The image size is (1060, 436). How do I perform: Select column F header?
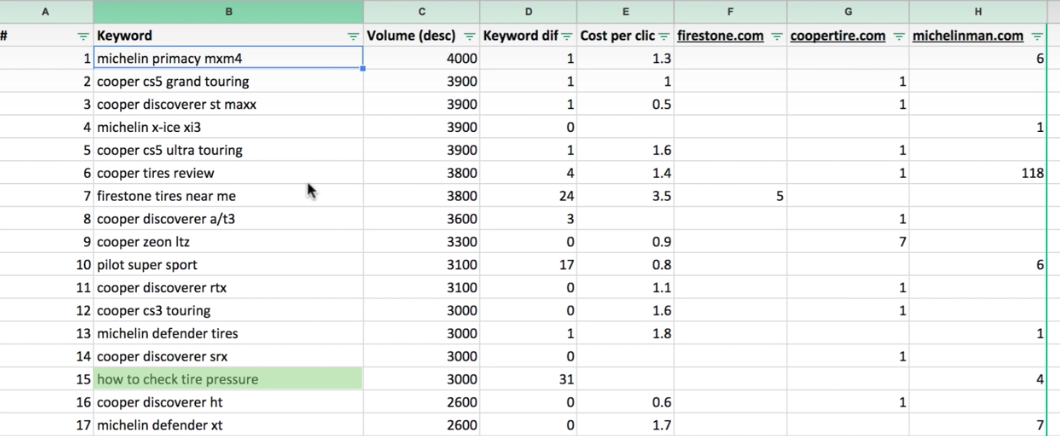tap(731, 11)
